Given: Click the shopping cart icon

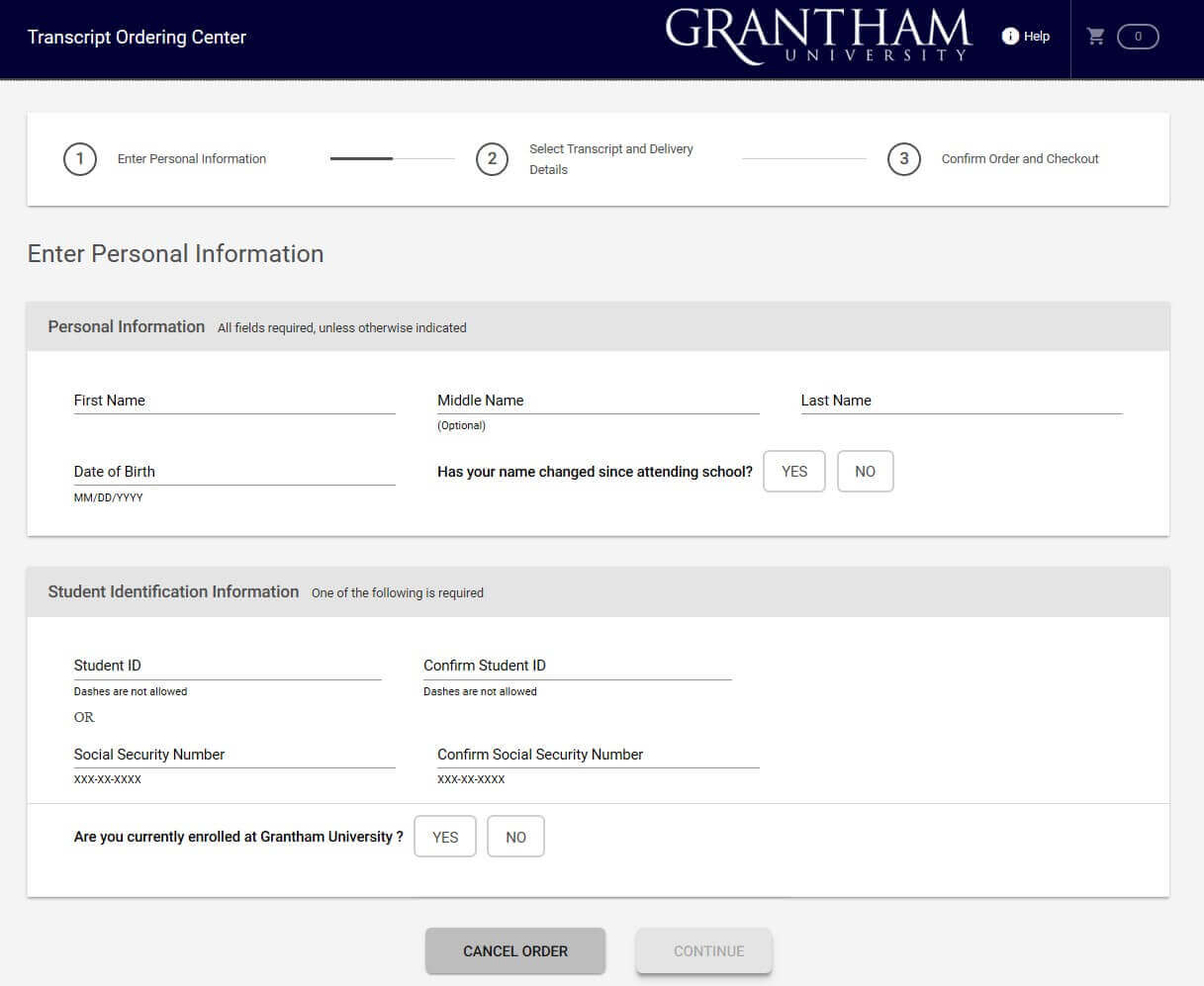Looking at the screenshot, I should (x=1095, y=35).
